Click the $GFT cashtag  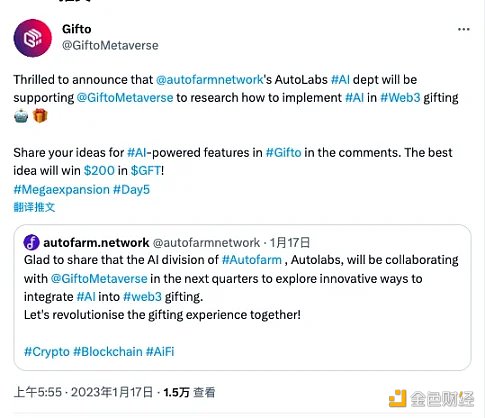146,171
